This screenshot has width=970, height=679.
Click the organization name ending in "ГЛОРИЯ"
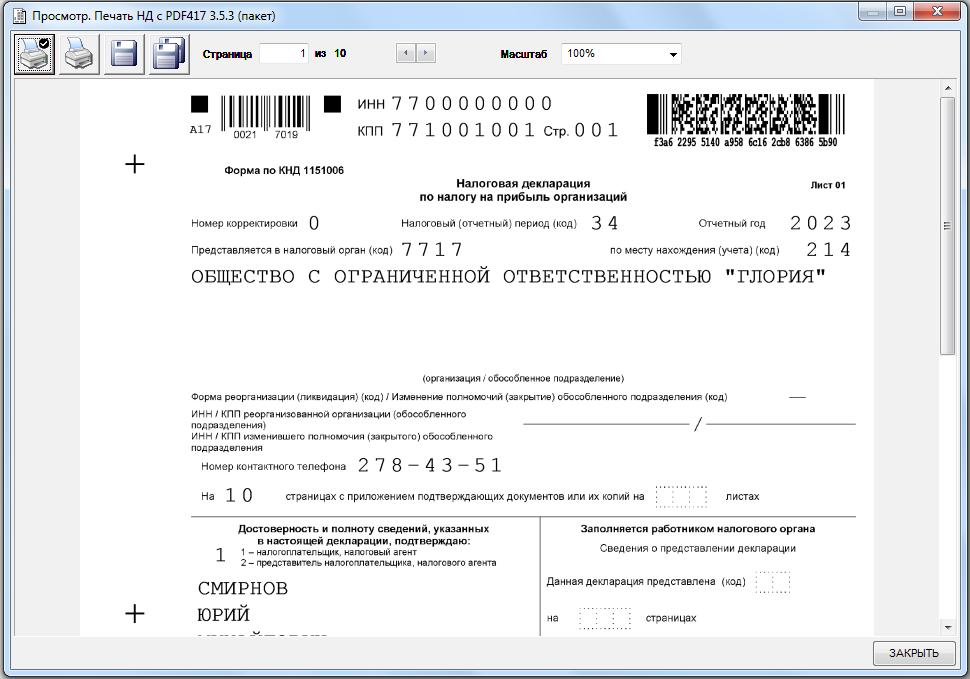[x=510, y=277]
